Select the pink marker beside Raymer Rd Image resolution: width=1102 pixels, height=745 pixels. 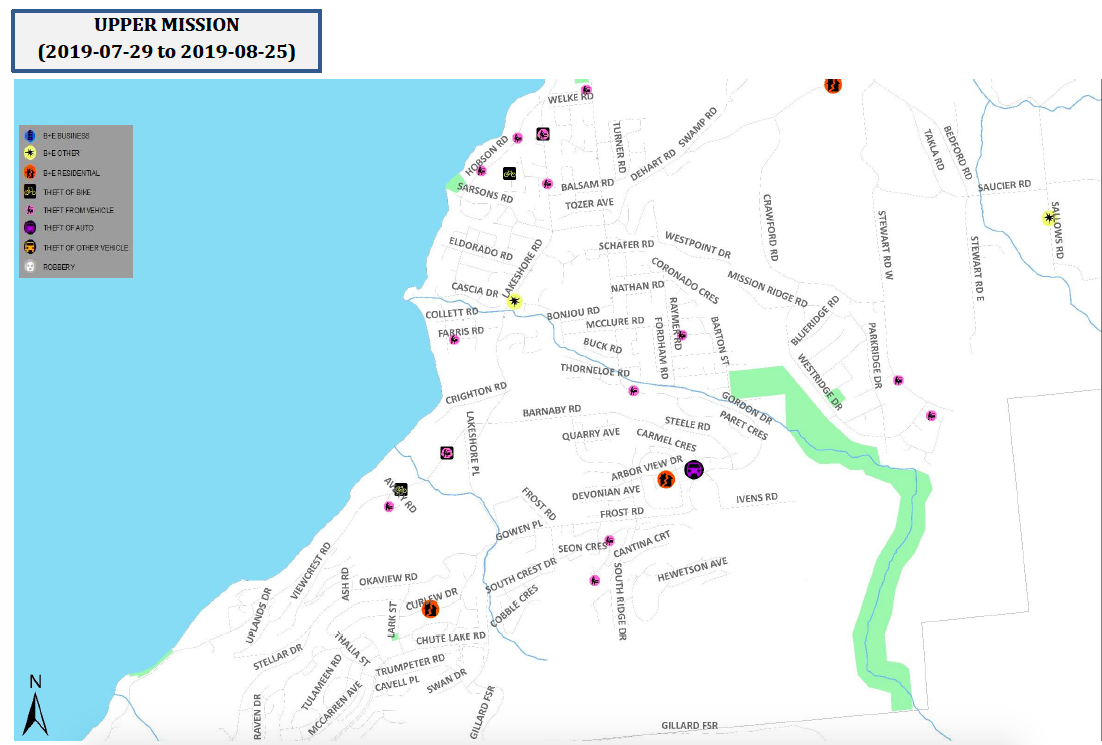(x=682, y=335)
